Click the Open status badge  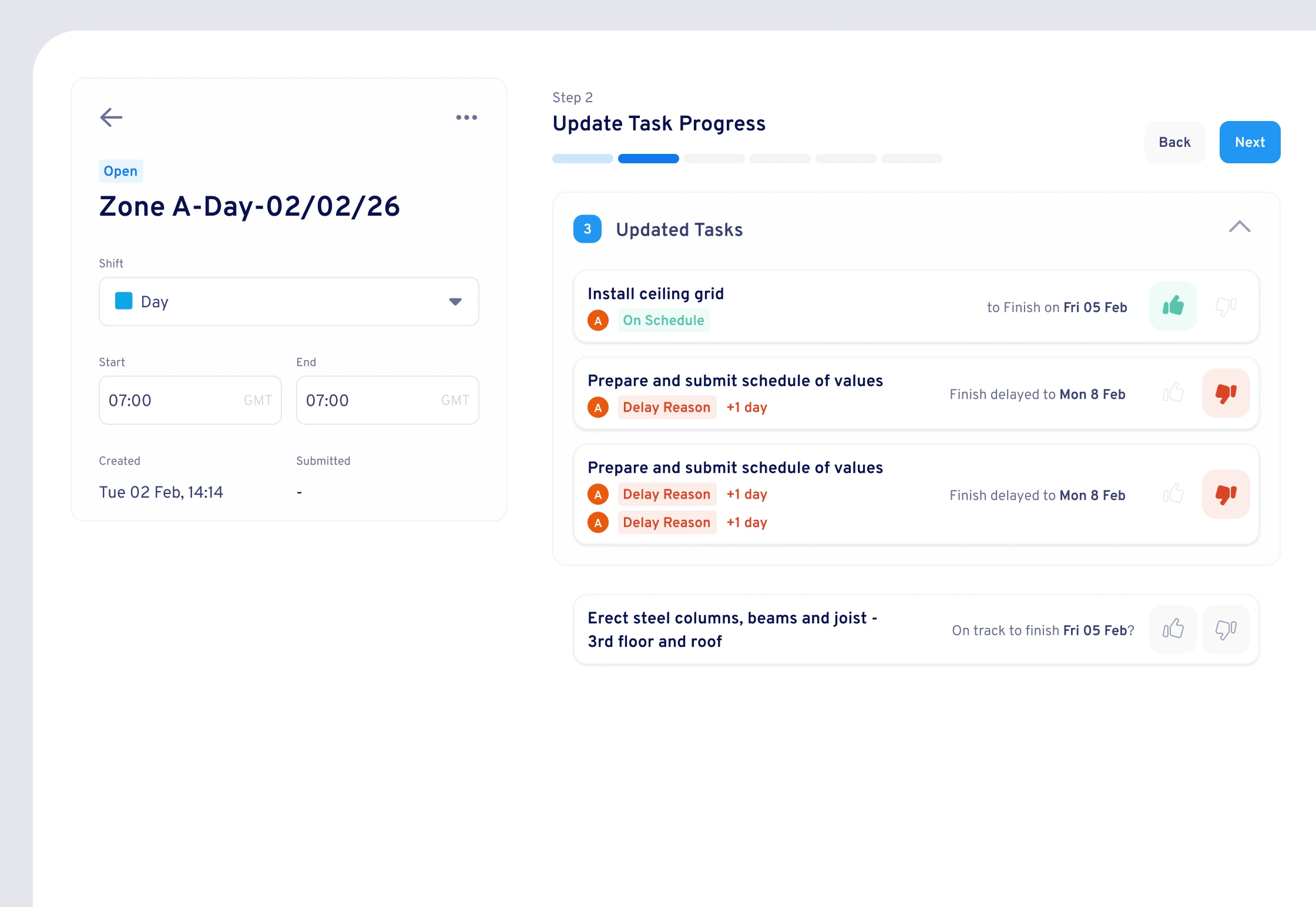120,171
